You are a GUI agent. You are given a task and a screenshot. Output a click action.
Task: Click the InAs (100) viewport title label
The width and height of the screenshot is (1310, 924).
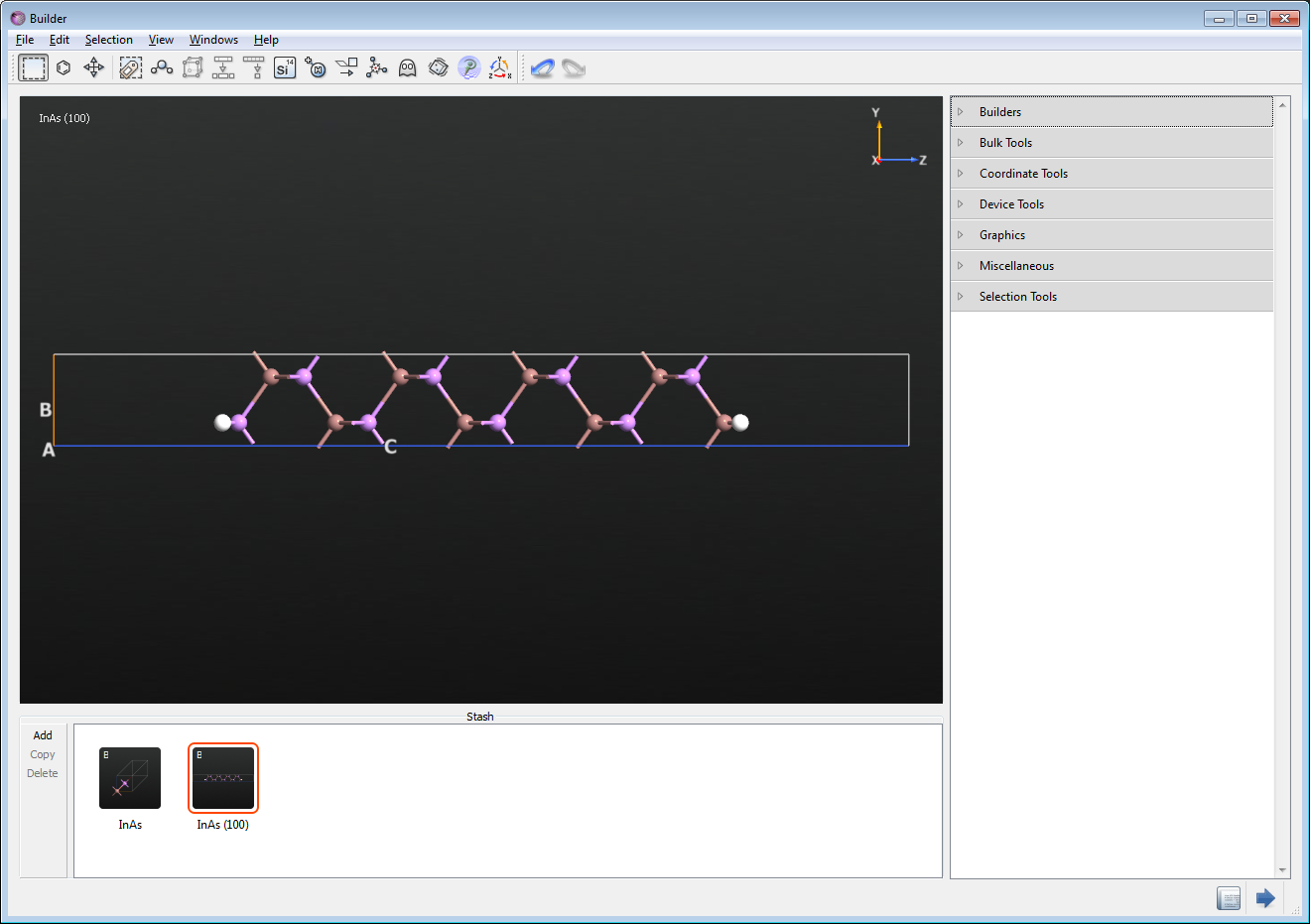65,118
